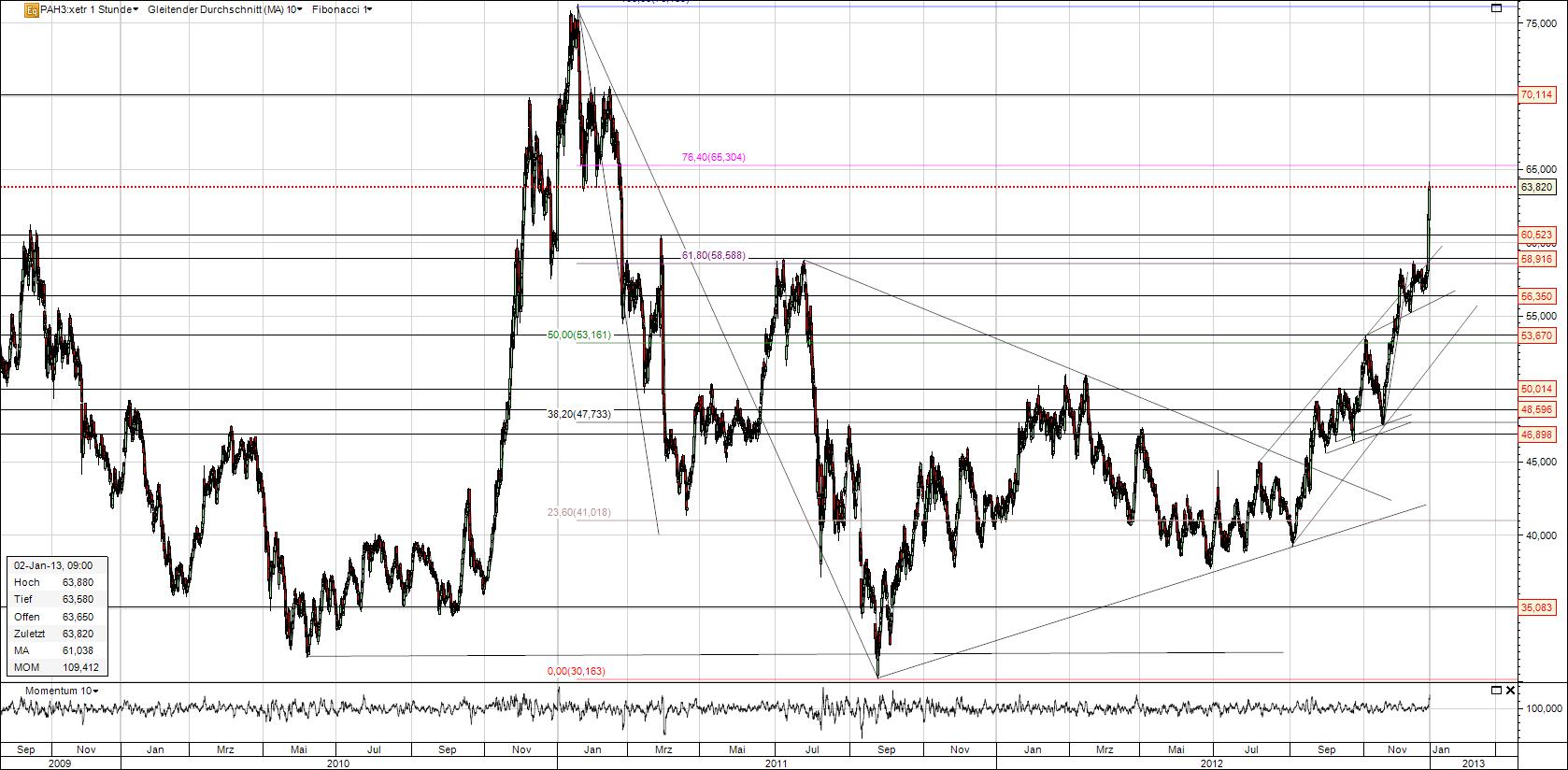
Task: Expand Gleitender Durchschnitt (MA) 10 menu
Action: click(x=224, y=10)
